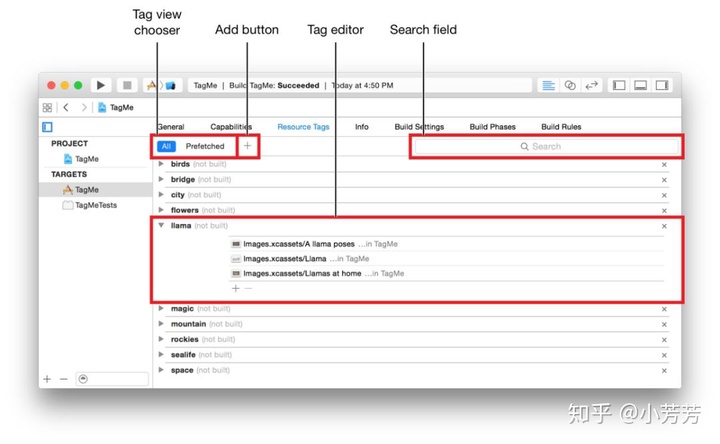
Task: Expand the bridge tag
Action: pyautogui.click(x=161, y=179)
